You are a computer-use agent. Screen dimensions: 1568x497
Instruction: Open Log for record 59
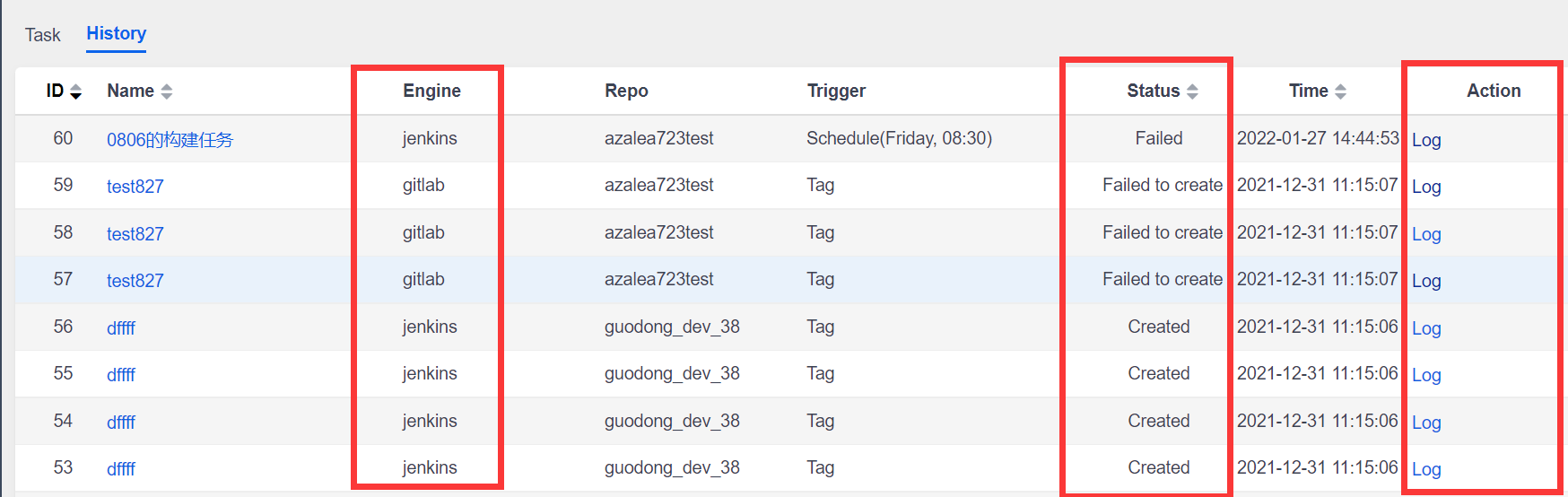tap(1426, 187)
